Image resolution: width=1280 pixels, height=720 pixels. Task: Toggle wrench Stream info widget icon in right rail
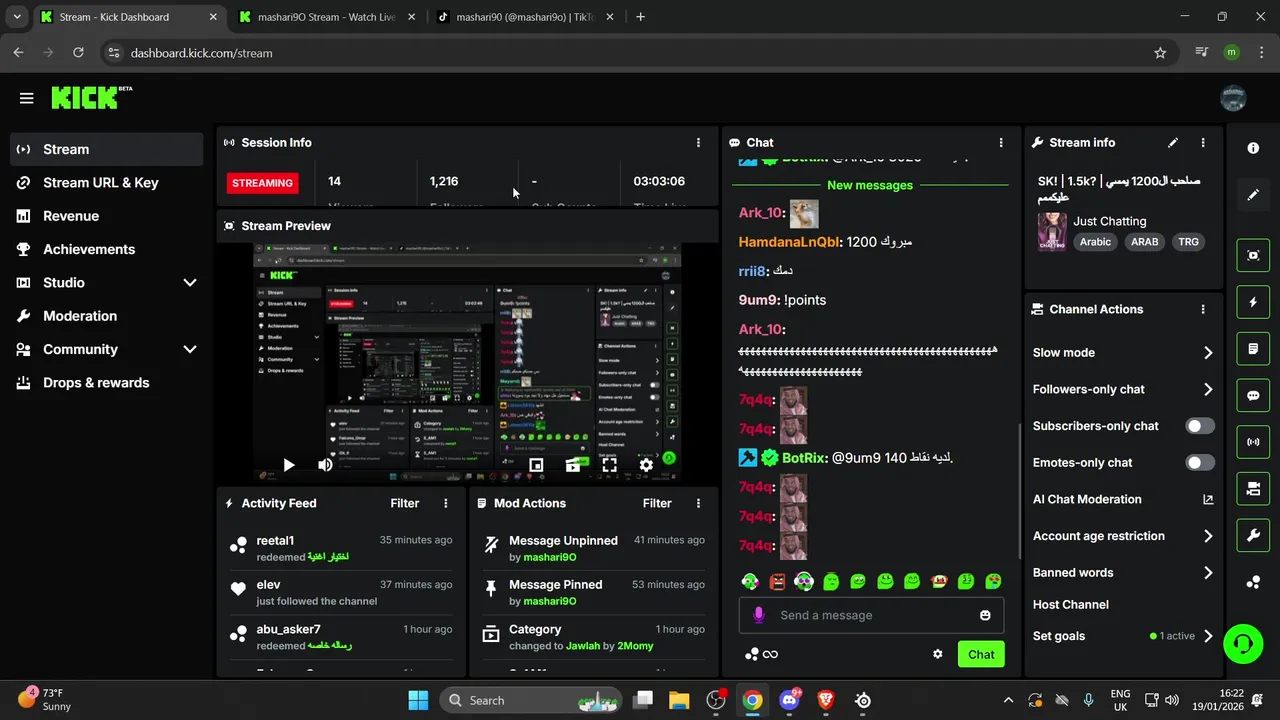tap(1253, 535)
